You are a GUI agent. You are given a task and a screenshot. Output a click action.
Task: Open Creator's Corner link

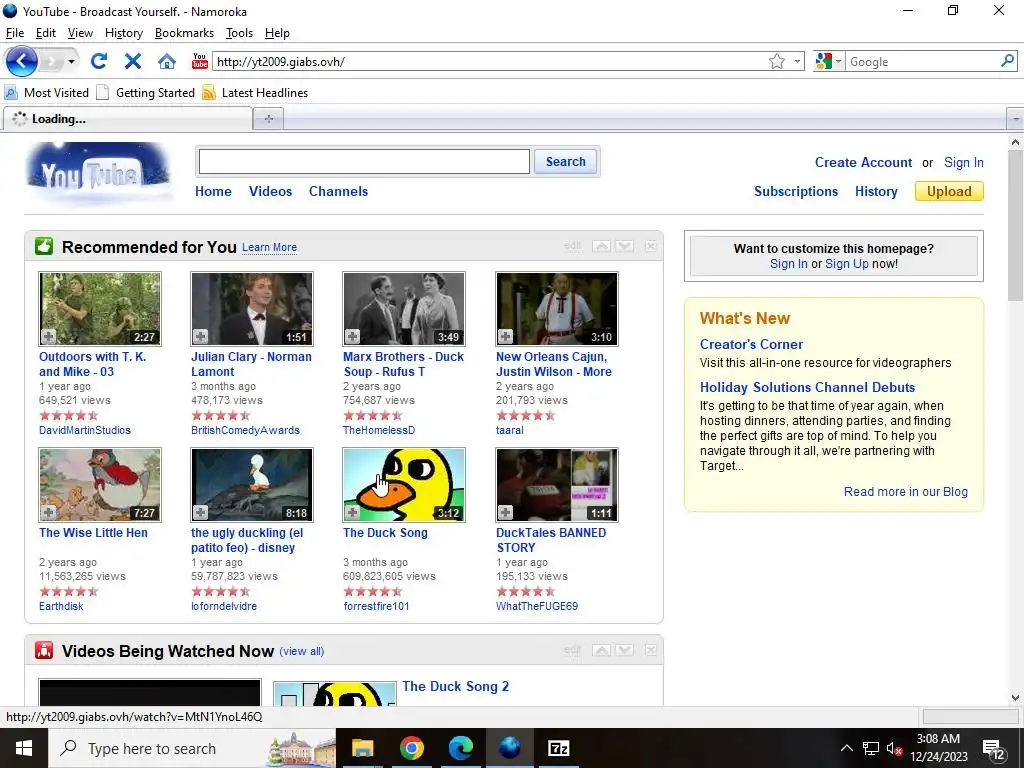point(751,344)
